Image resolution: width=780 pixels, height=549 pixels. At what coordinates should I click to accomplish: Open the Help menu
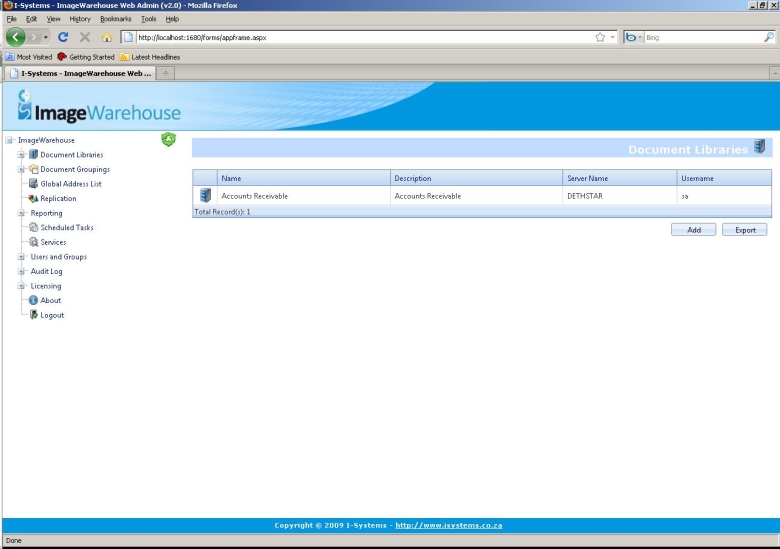[x=172, y=19]
